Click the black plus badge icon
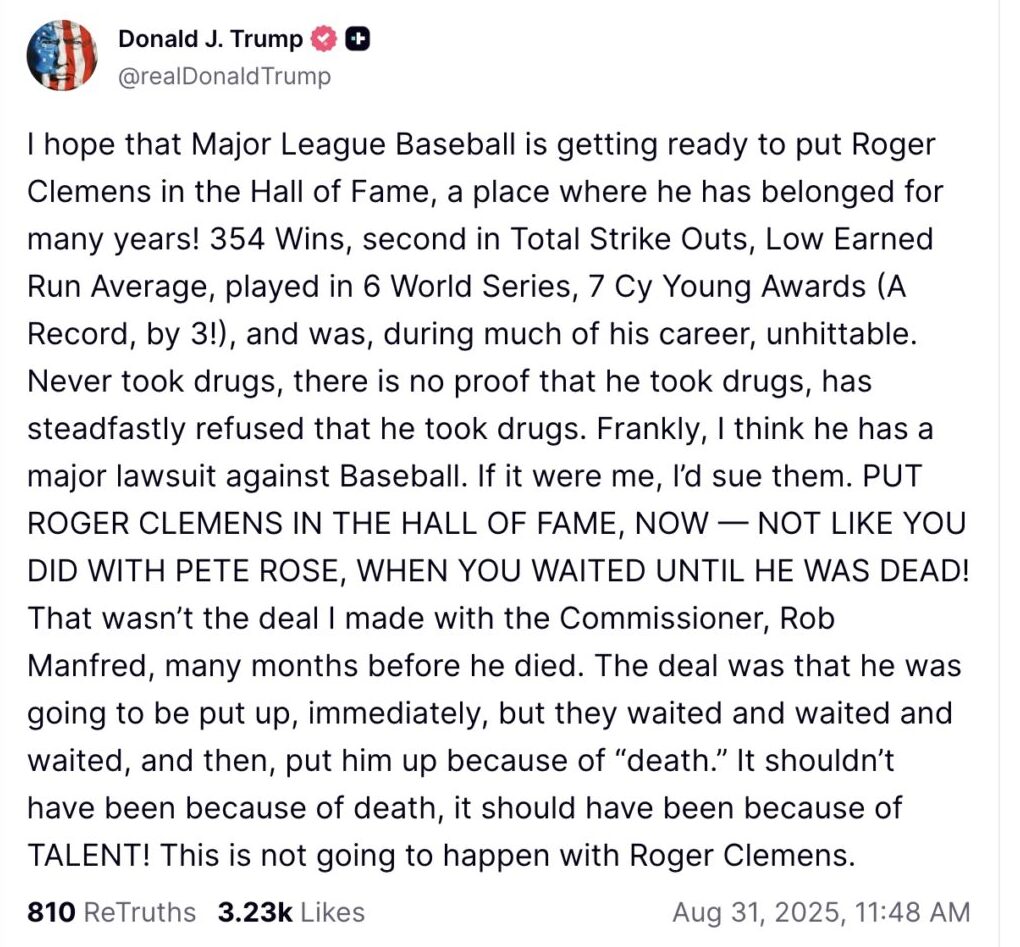 tap(357, 39)
